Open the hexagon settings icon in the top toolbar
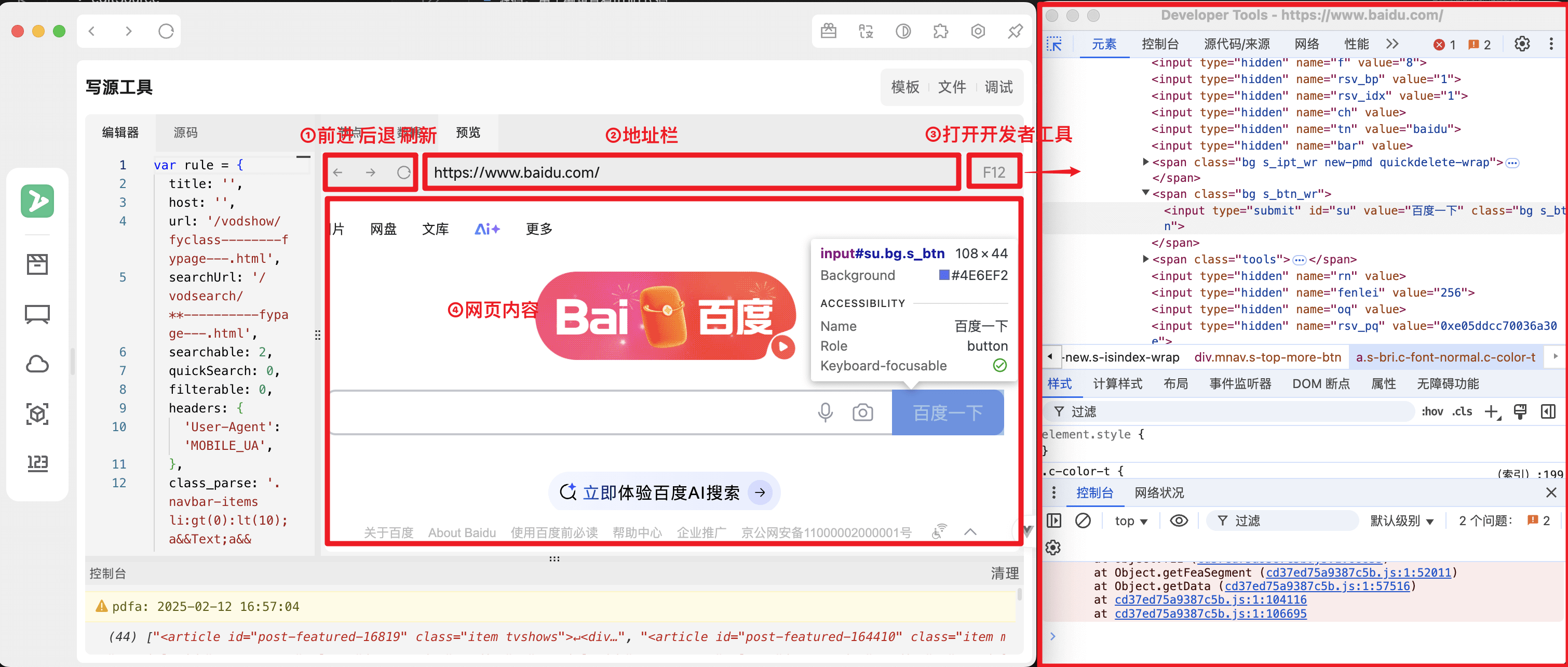Screen dimensions: 1568x667 [x=978, y=31]
